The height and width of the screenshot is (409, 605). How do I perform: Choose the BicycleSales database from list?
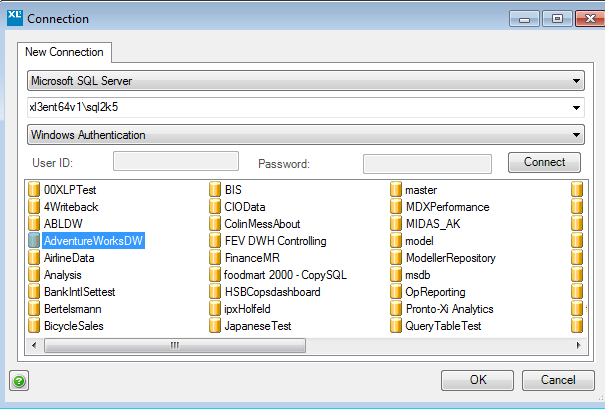tap(74, 326)
